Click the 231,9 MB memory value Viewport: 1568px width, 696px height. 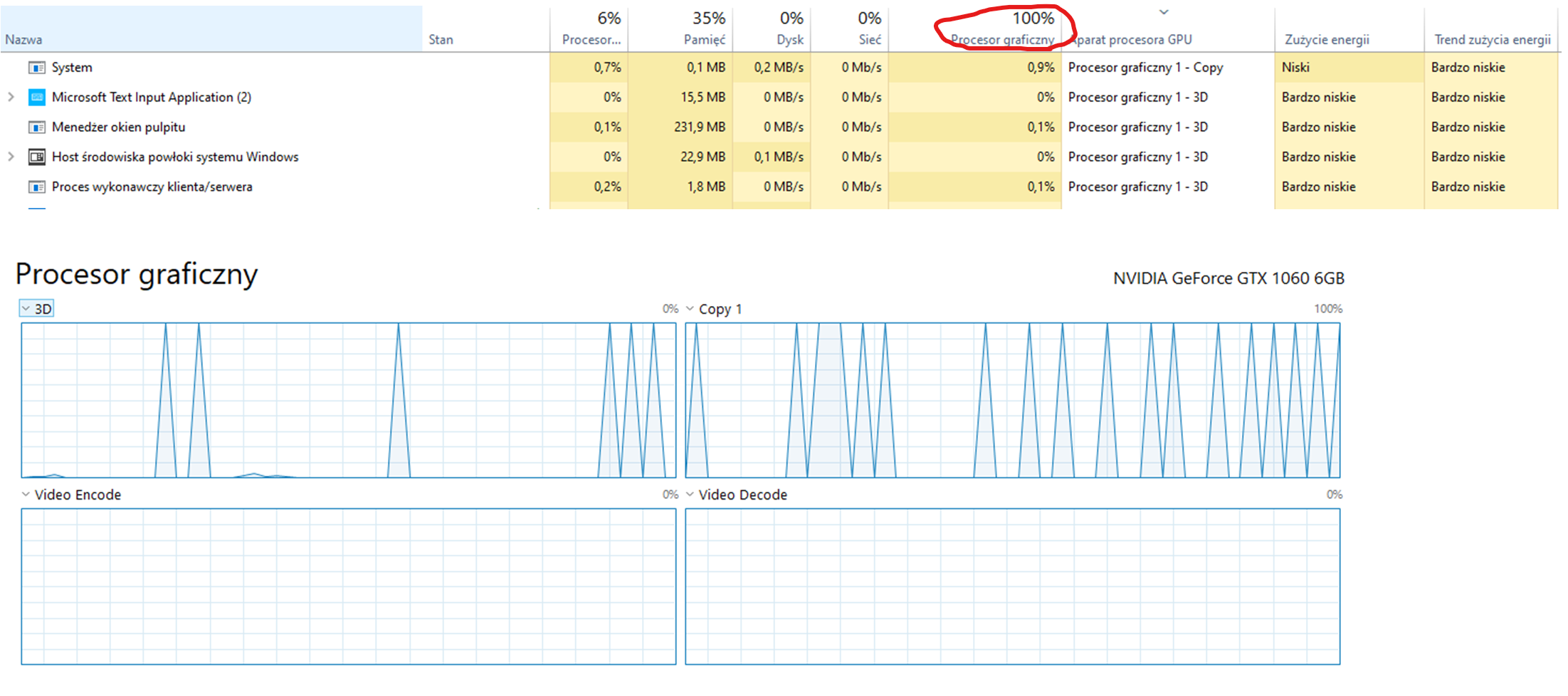tap(700, 127)
